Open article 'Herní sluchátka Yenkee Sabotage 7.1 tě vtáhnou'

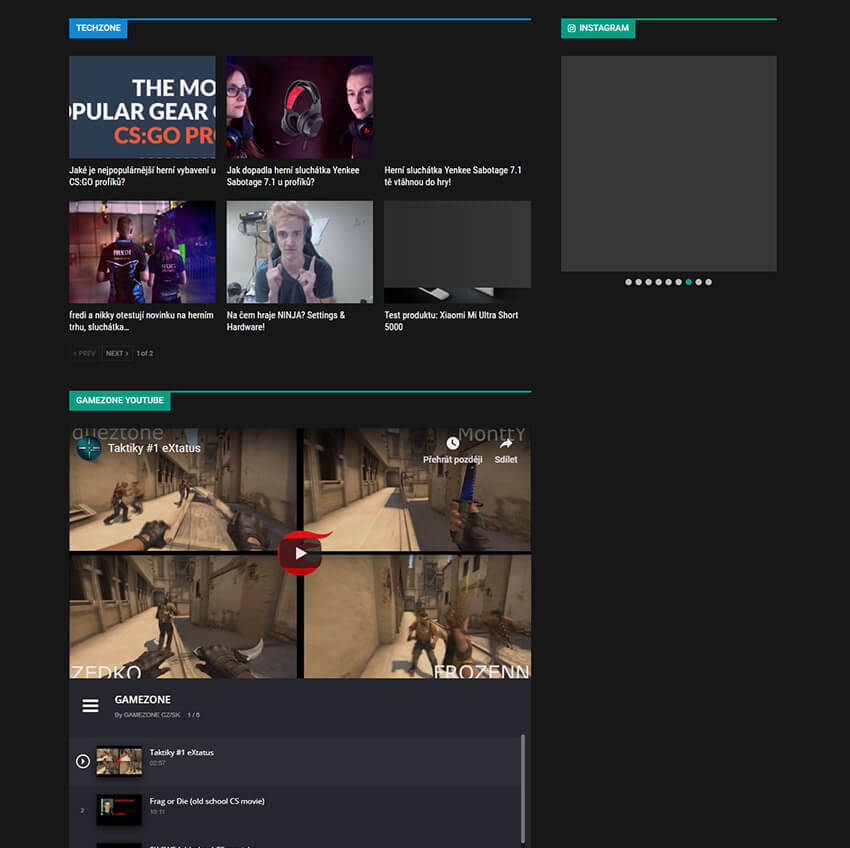pos(453,176)
